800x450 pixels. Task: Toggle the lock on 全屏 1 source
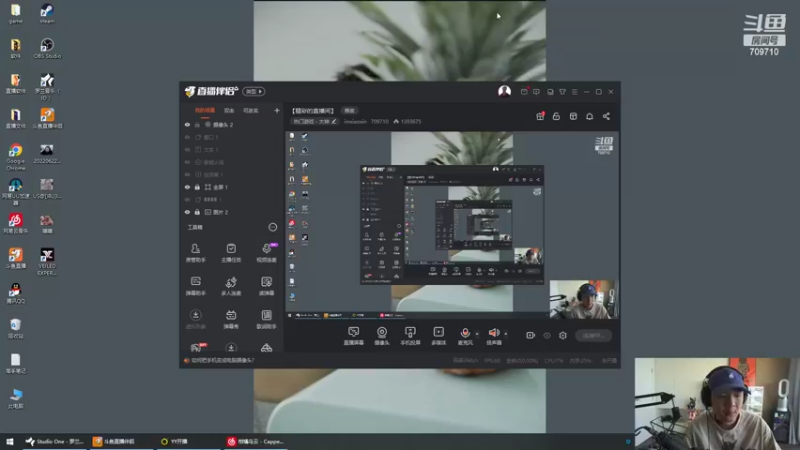[x=197, y=187]
